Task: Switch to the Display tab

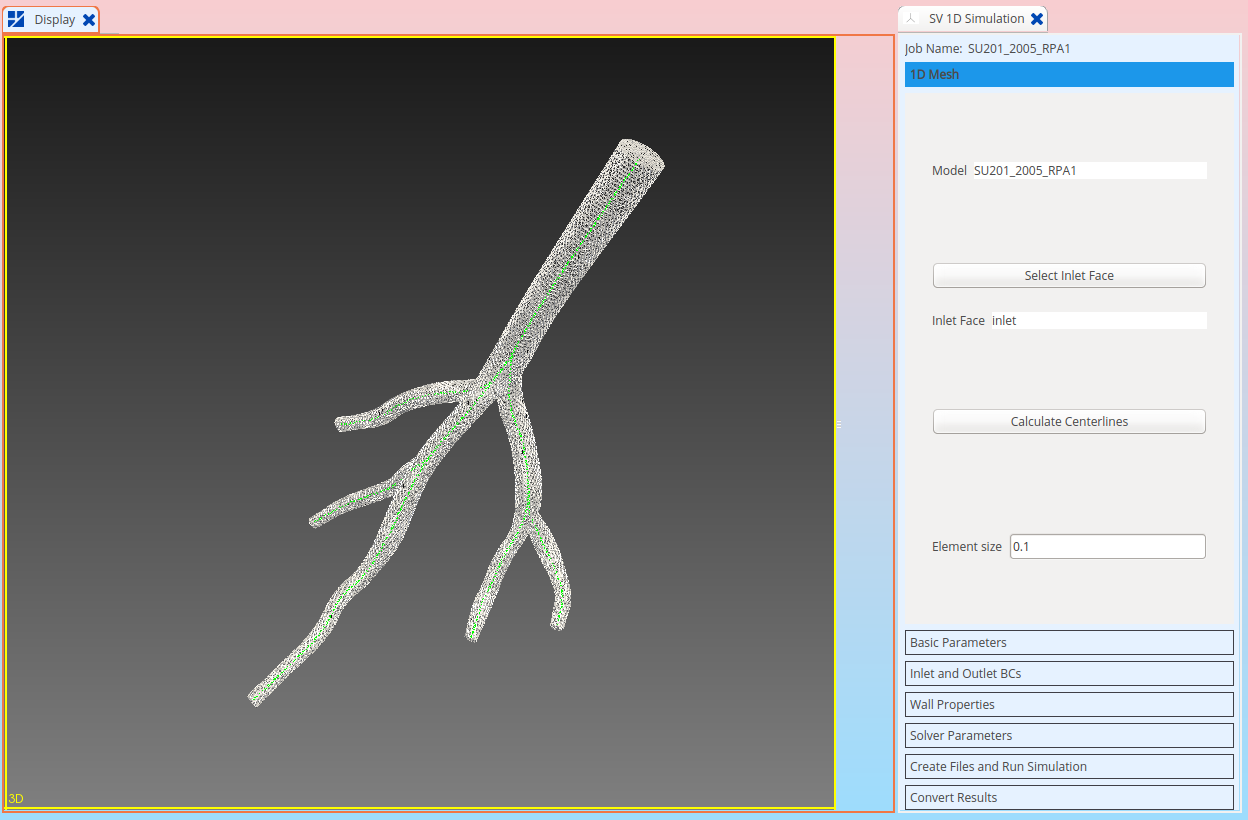Action: coord(55,18)
